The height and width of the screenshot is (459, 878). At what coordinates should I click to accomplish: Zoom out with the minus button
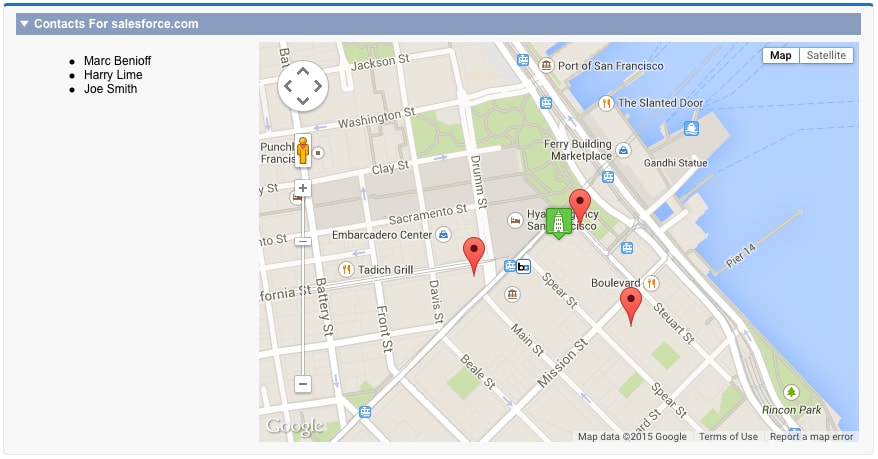pyautogui.click(x=303, y=384)
